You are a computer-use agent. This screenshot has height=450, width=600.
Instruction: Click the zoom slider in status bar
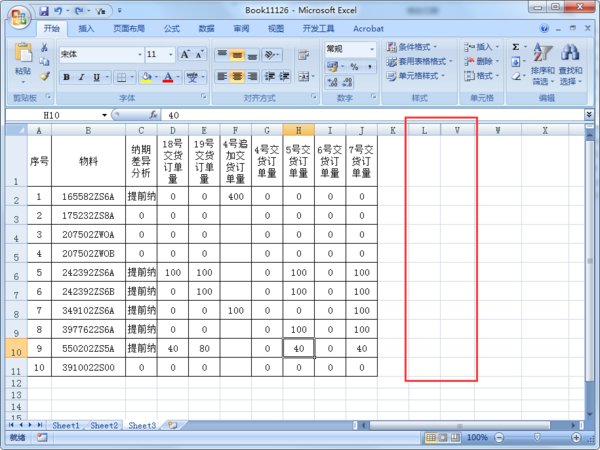tap(537, 438)
